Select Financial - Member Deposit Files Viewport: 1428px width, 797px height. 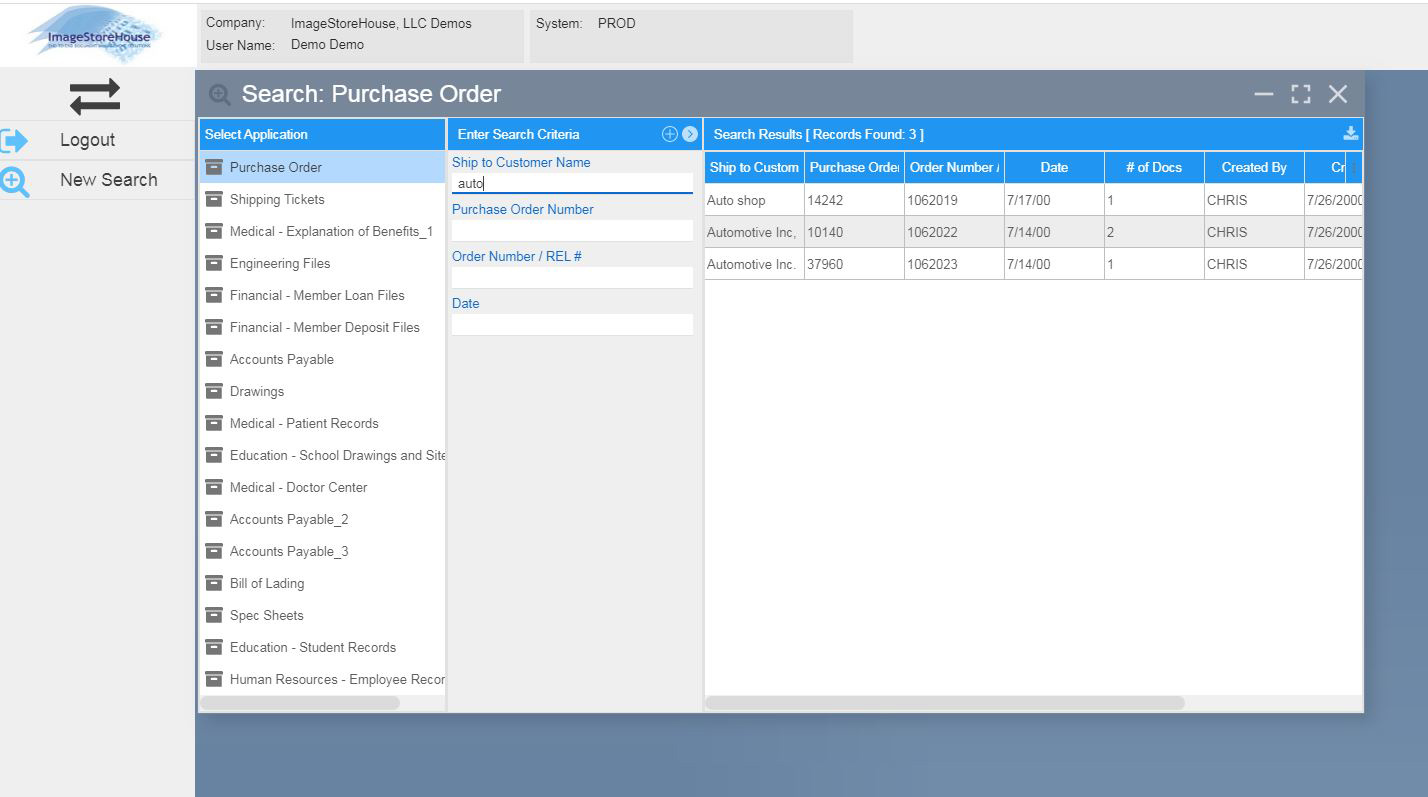322,327
